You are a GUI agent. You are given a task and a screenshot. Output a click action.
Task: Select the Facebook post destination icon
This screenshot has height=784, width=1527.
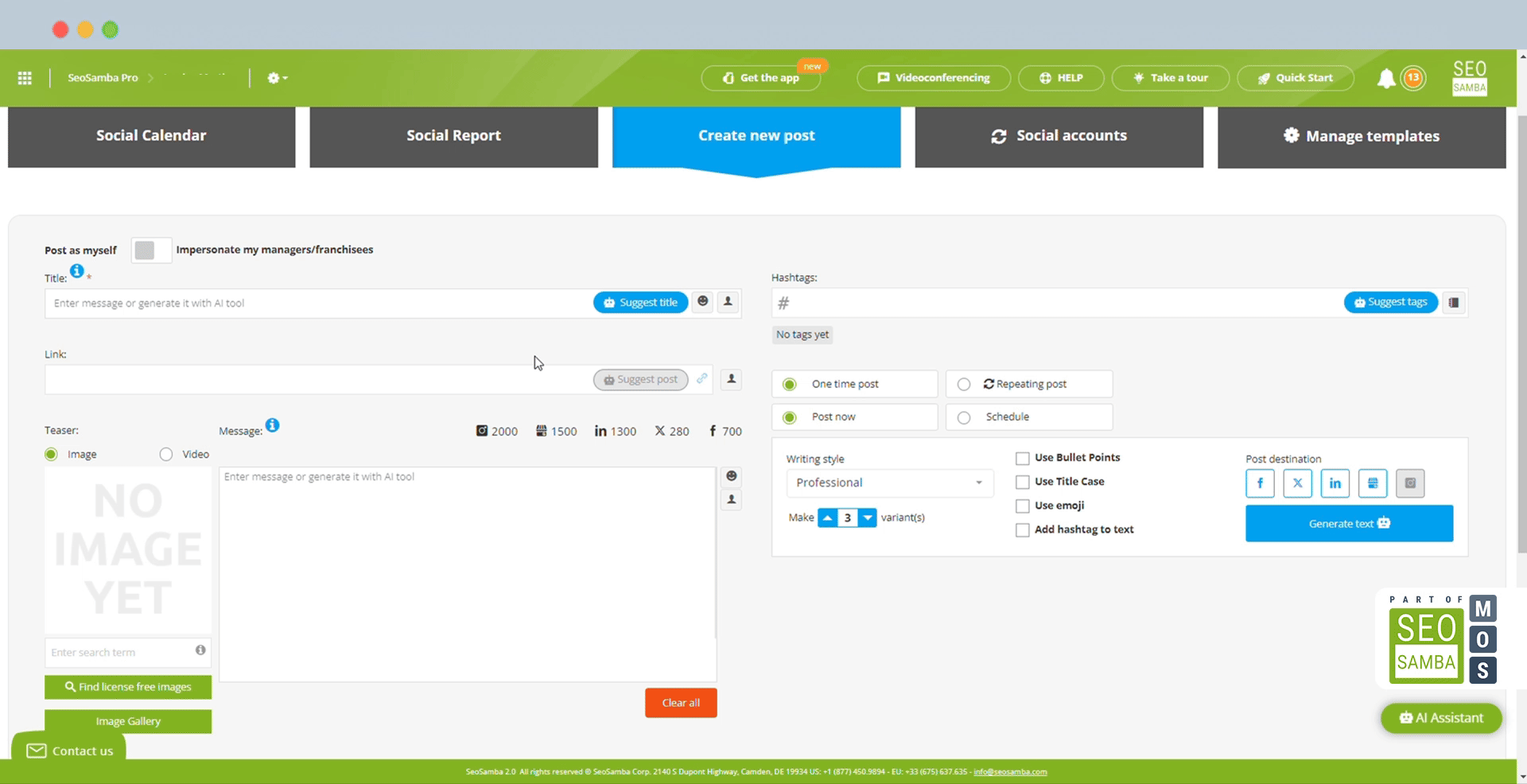1260,483
